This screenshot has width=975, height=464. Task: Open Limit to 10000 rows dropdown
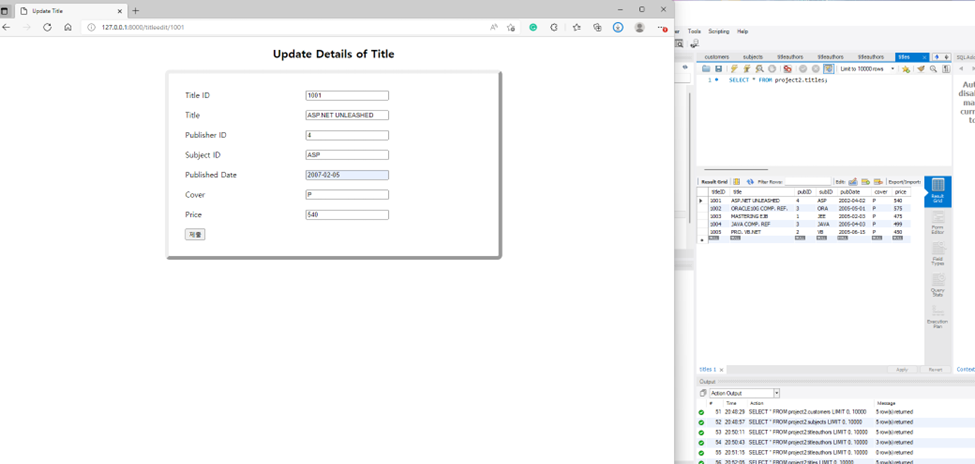[x=867, y=69]
